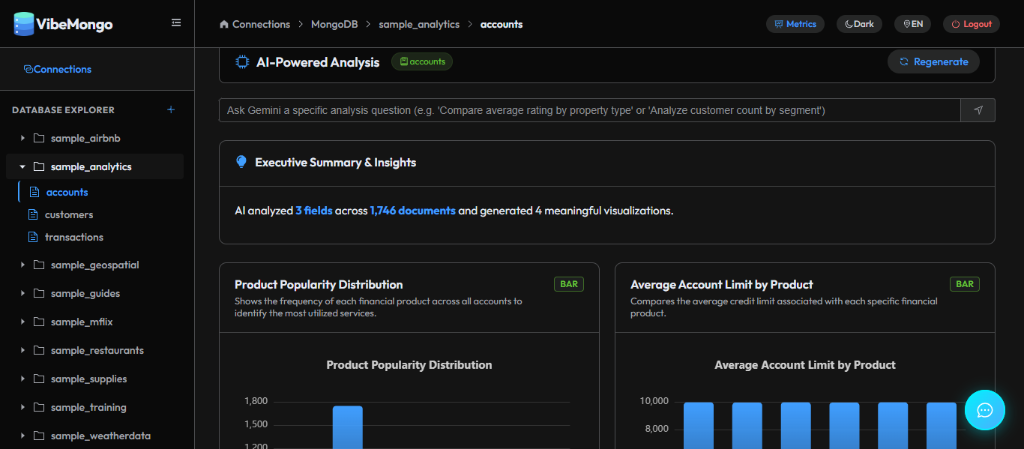Click the BAR badge on Product Popularity Distribution
This screenshot has height=449, width=1024.
[569, 284]
